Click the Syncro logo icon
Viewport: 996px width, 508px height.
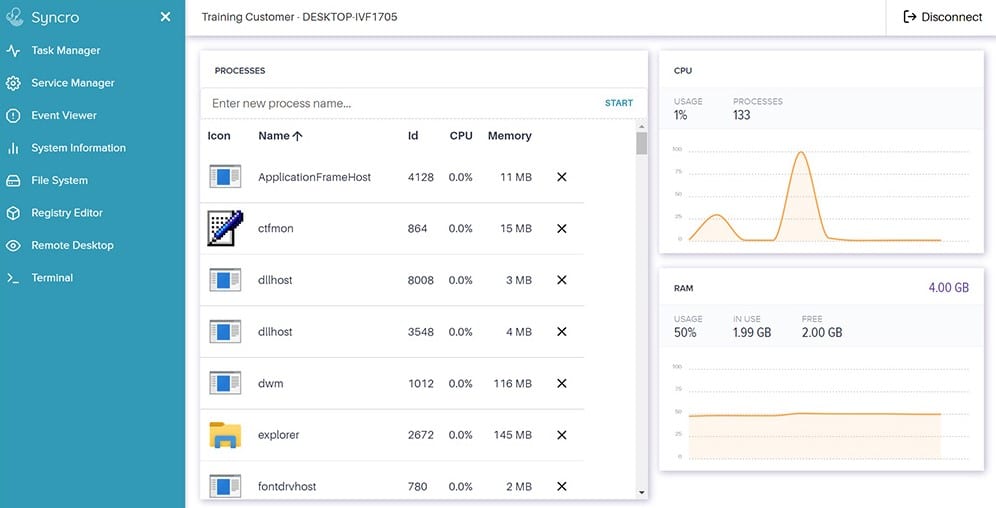pos(14,17)
